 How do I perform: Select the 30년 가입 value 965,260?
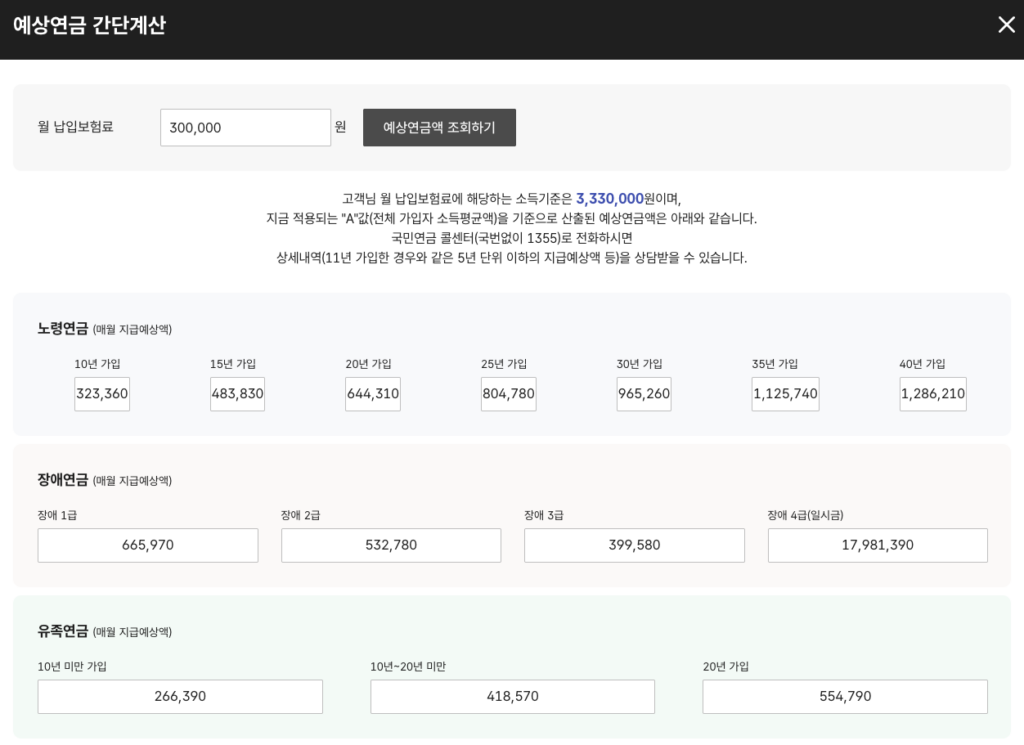tap(644, 394)
